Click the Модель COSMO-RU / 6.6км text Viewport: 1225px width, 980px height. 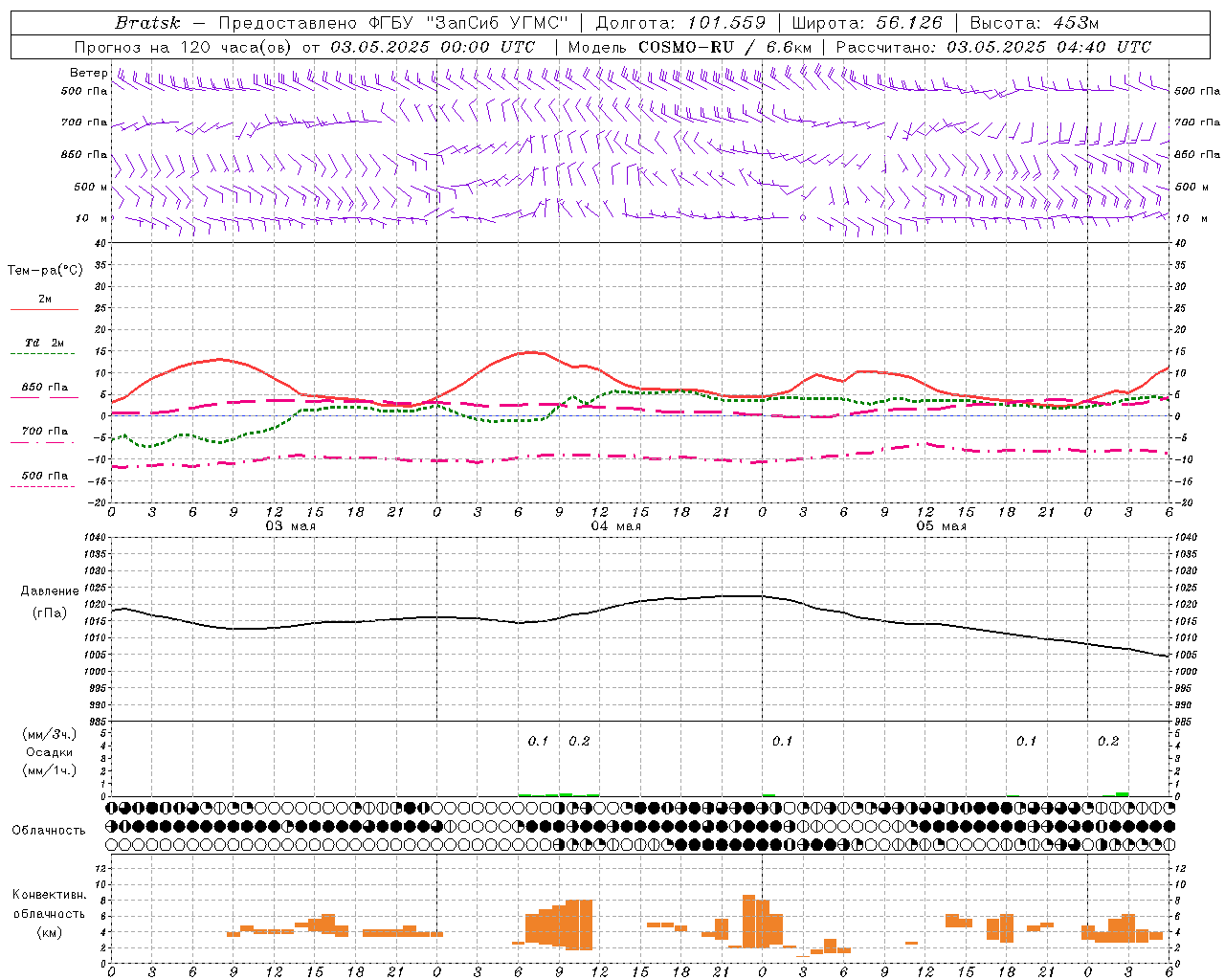coord(690,47)
